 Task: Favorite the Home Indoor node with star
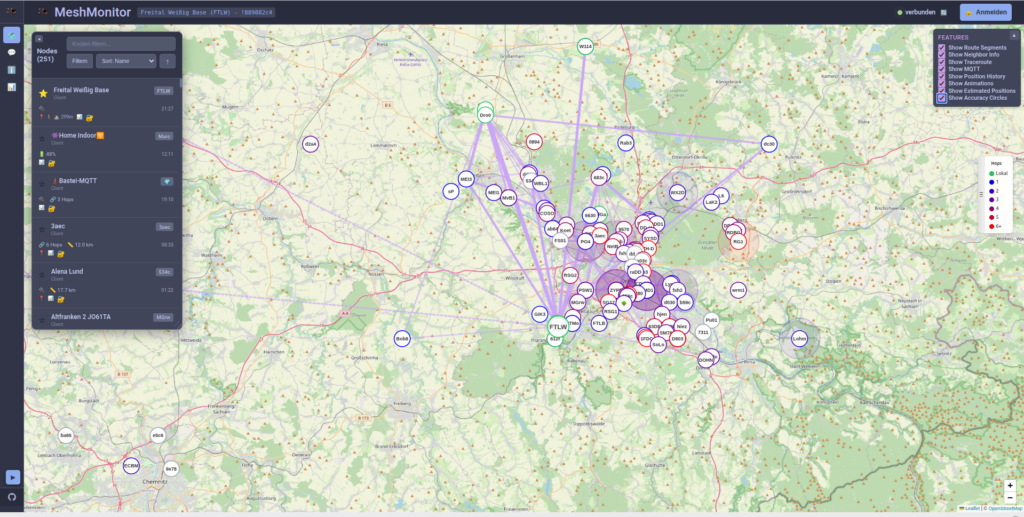42,135
